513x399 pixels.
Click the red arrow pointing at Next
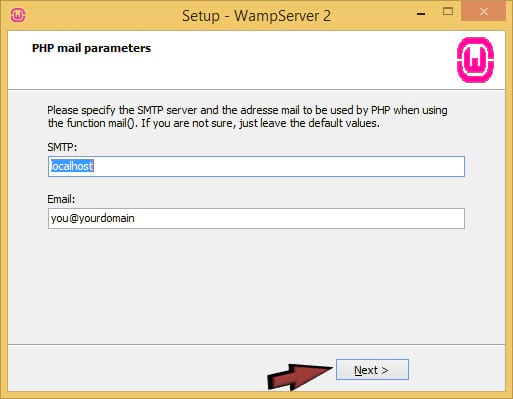pos(300,377)
